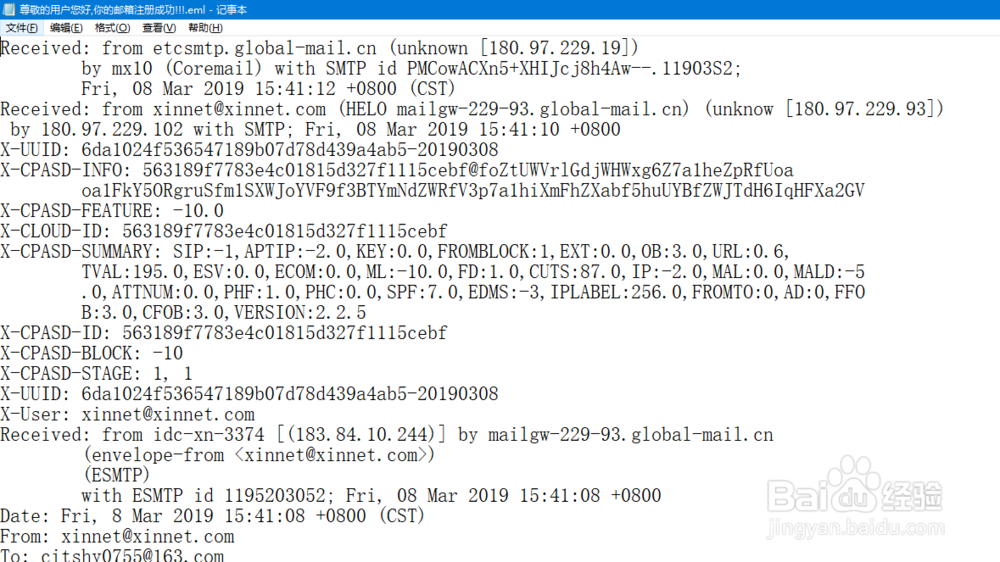Click the envelope-from <xinnet@xinnet.com> text
Screen dimensions: 1000x562
pyautogui.click(x=259, y=455)
